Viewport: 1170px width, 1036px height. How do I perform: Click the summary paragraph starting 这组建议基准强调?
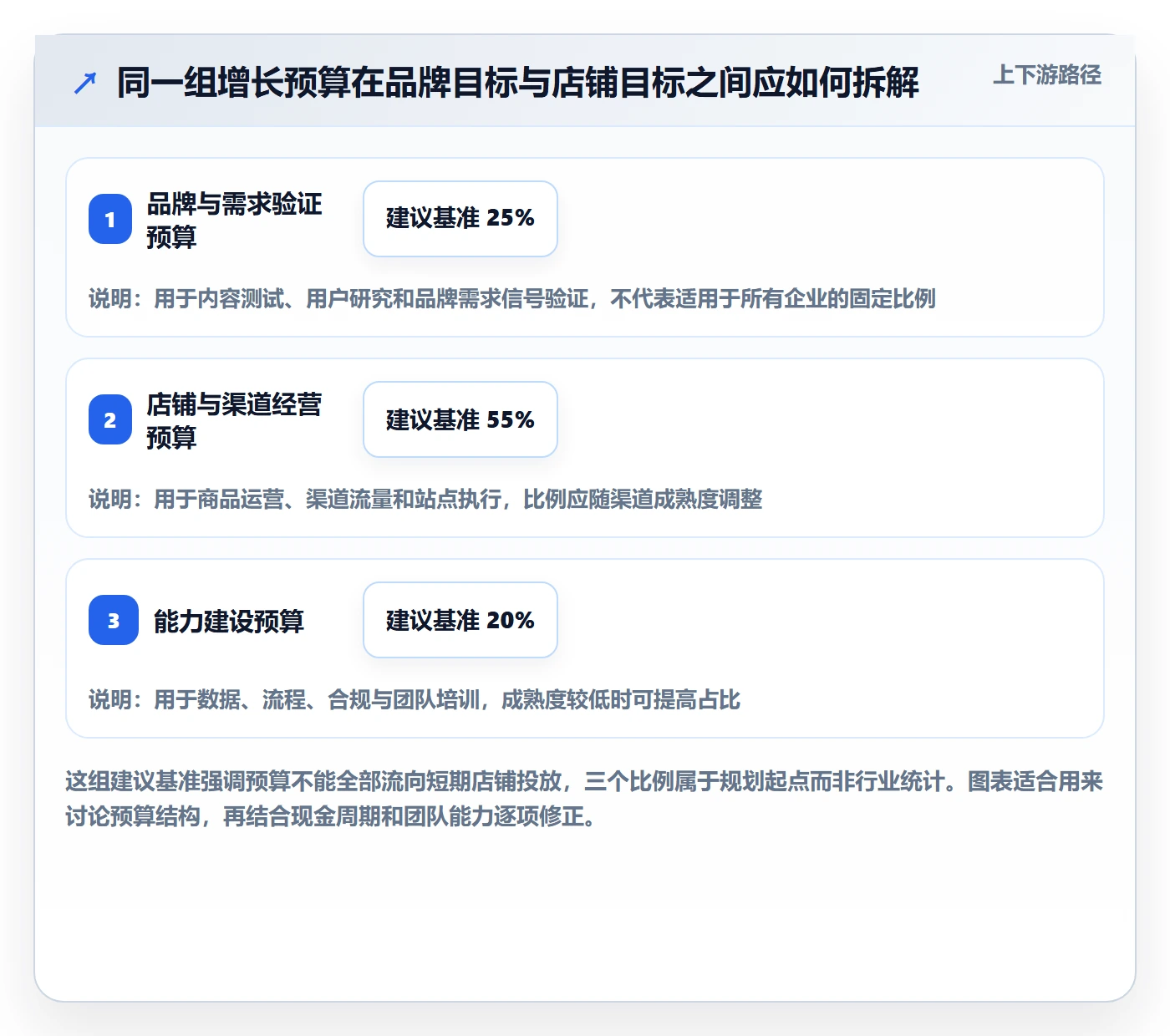click(x=584, y=799)
